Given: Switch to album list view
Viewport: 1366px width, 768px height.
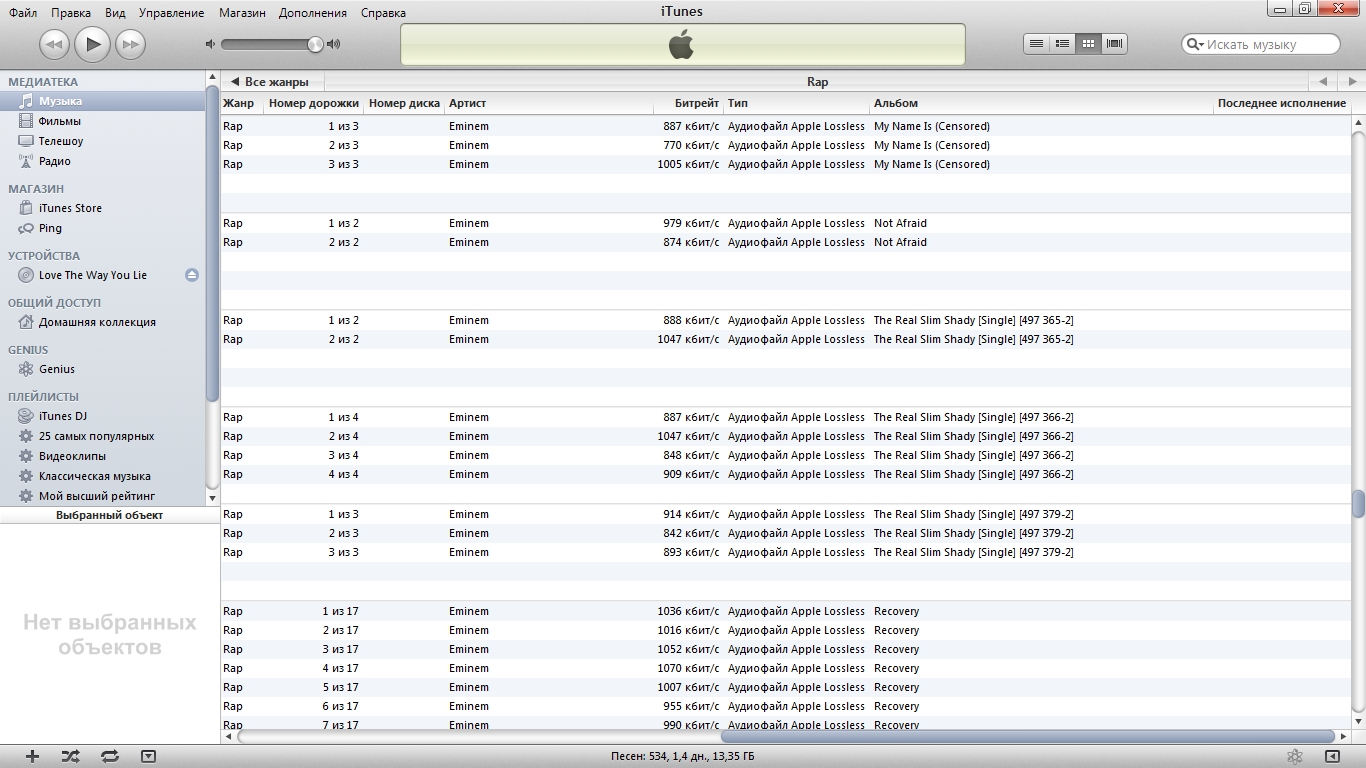Looking at the screenshot, I should [x=1062, y=44].
